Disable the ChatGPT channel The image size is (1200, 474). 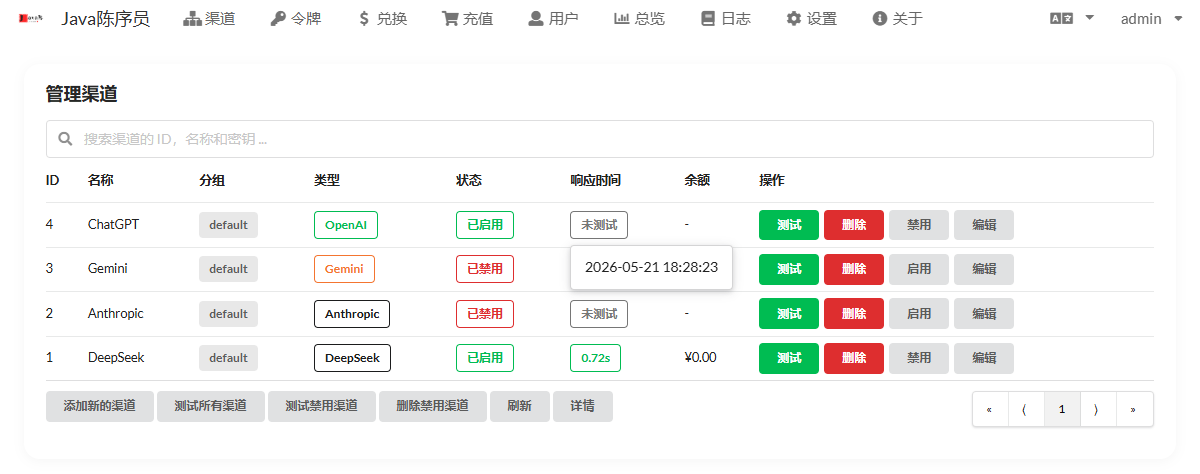pyautogui.click(x=919, y=225)
